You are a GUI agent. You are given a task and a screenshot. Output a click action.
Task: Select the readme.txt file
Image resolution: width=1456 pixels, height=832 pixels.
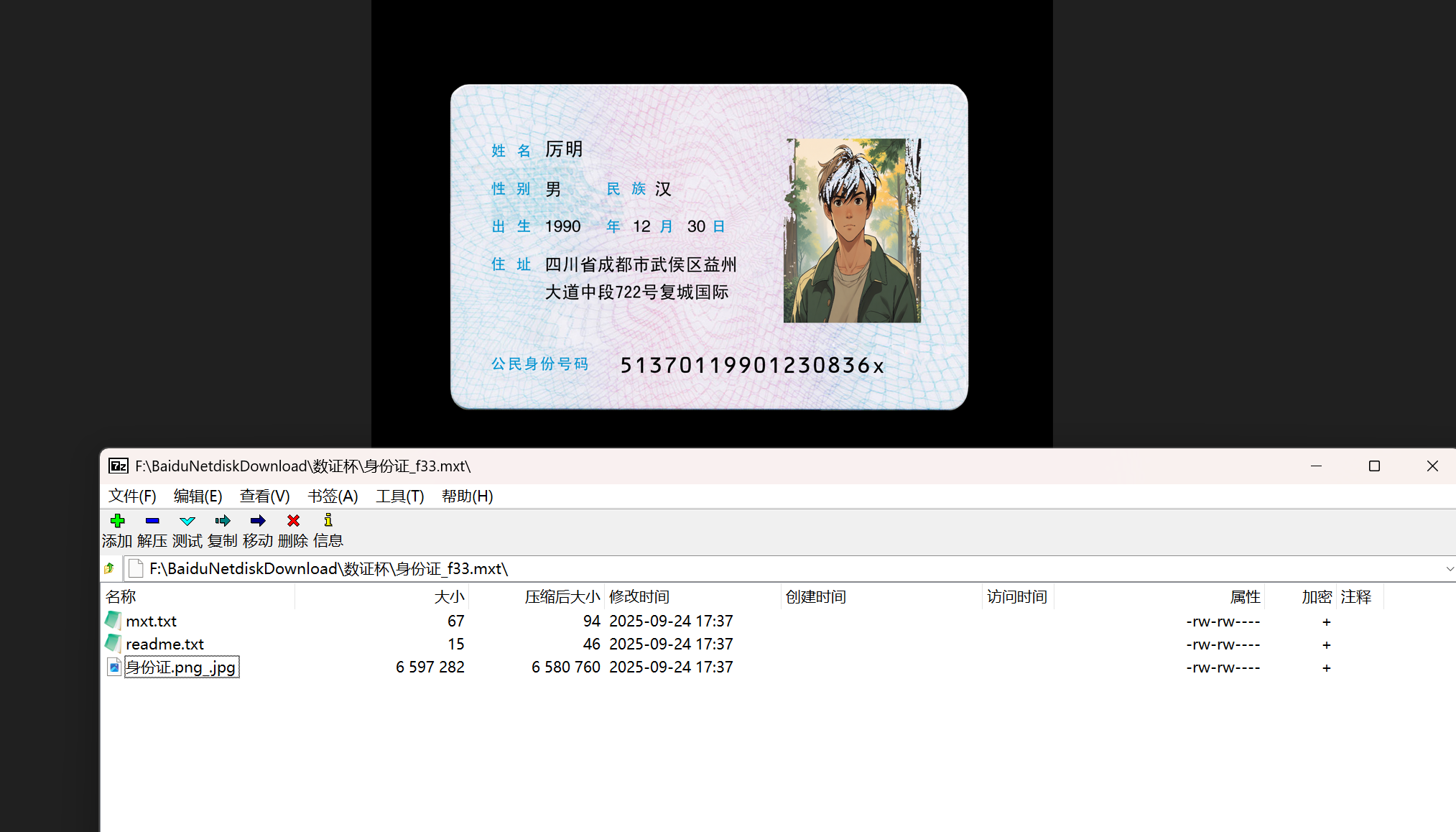[164, 644]
